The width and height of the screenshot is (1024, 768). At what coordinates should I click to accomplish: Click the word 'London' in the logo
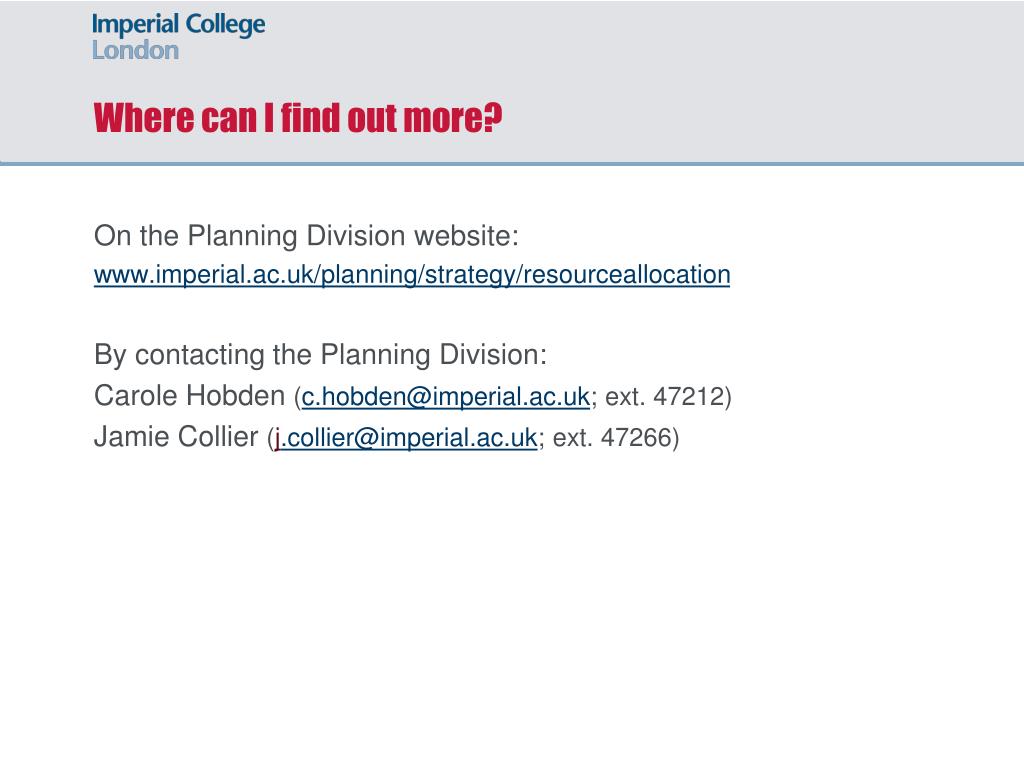click(135, 51)
